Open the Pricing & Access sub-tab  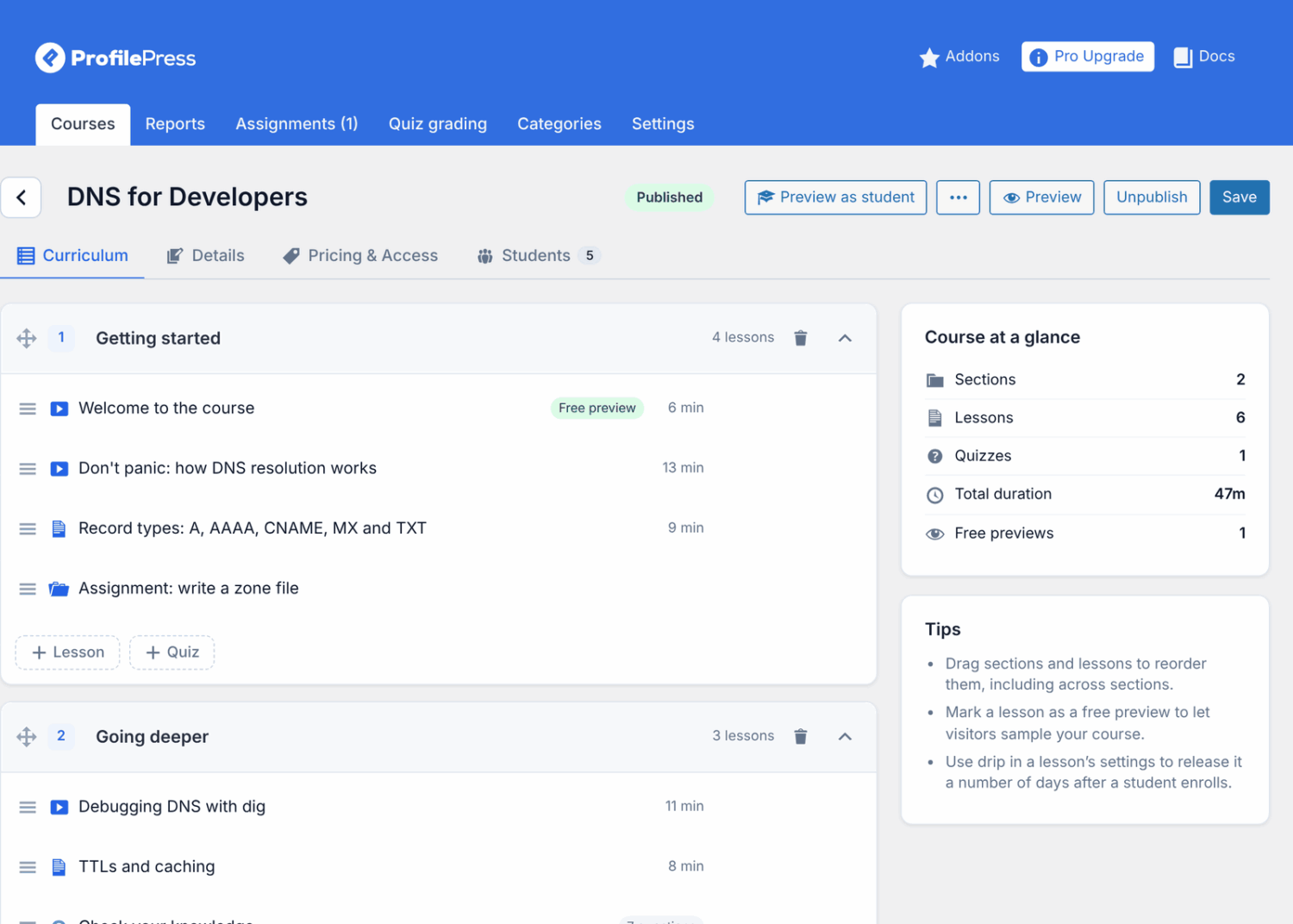[360, 256]
